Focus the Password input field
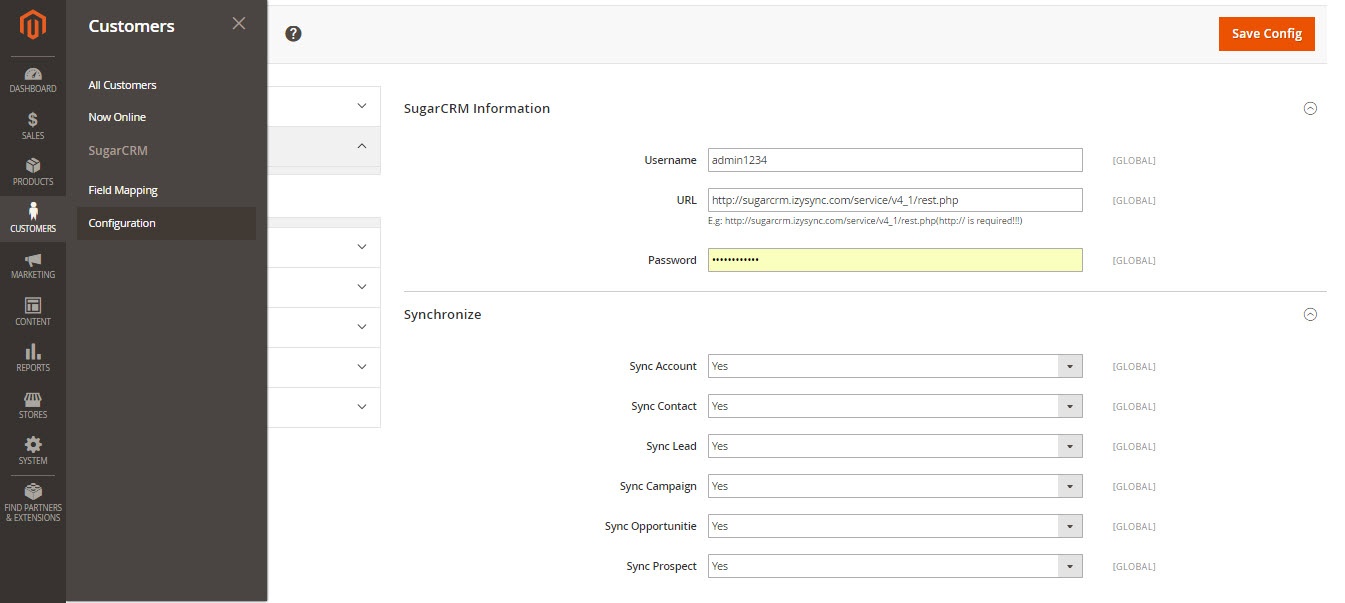This screenshot has height=603, width=1345. pyautogui.click(x=895, y=260)
